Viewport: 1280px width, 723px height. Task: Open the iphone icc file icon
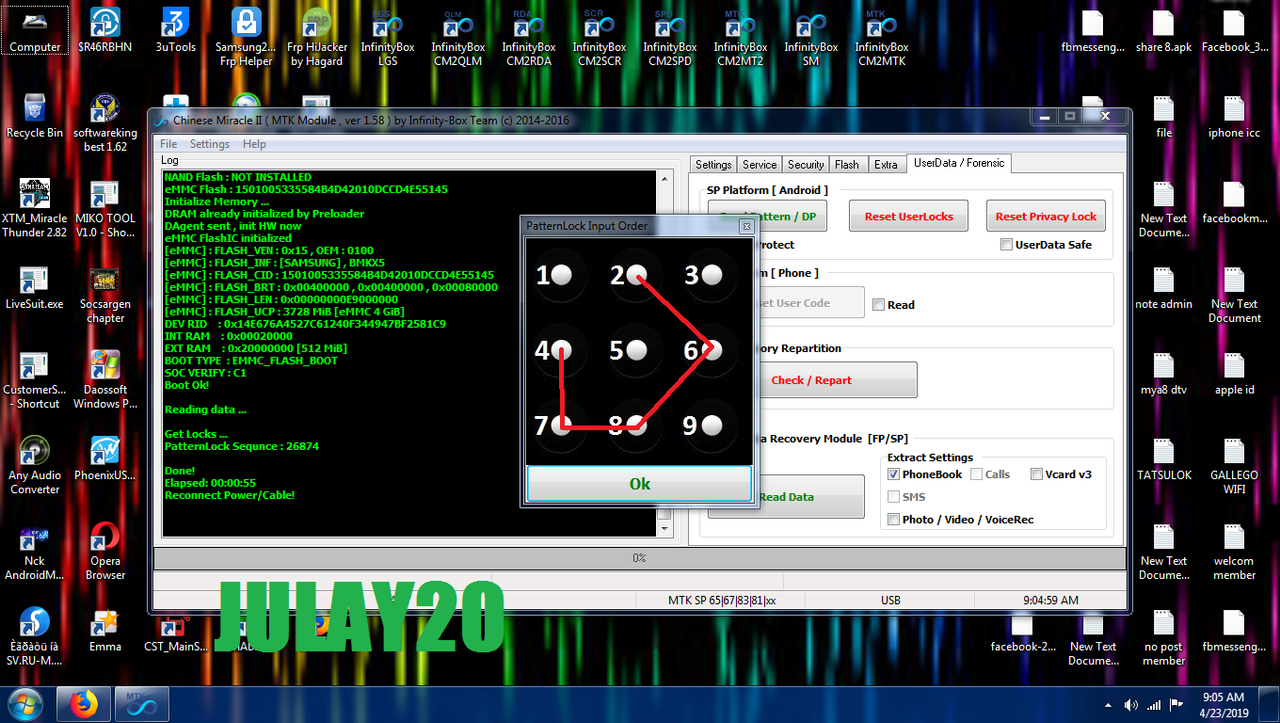1234,116
